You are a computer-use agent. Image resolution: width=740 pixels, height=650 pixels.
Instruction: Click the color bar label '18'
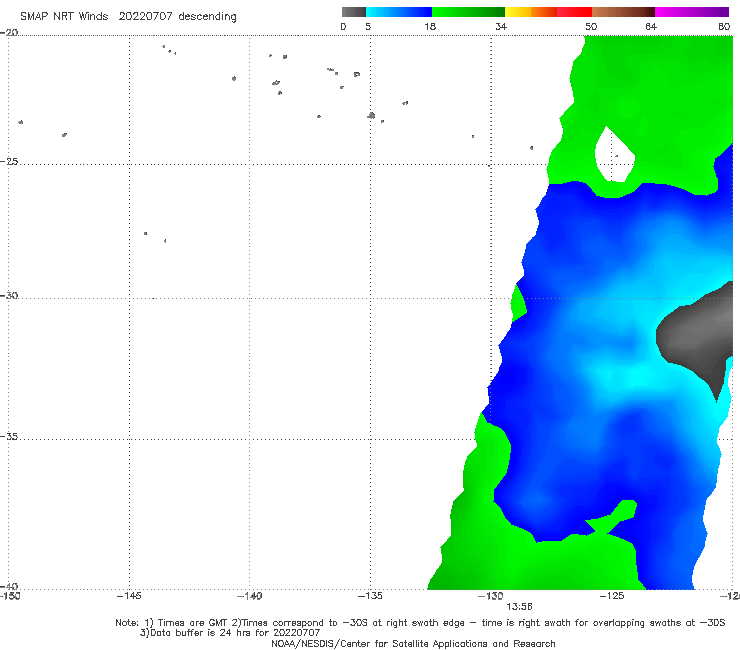click(x=430, y=26)
